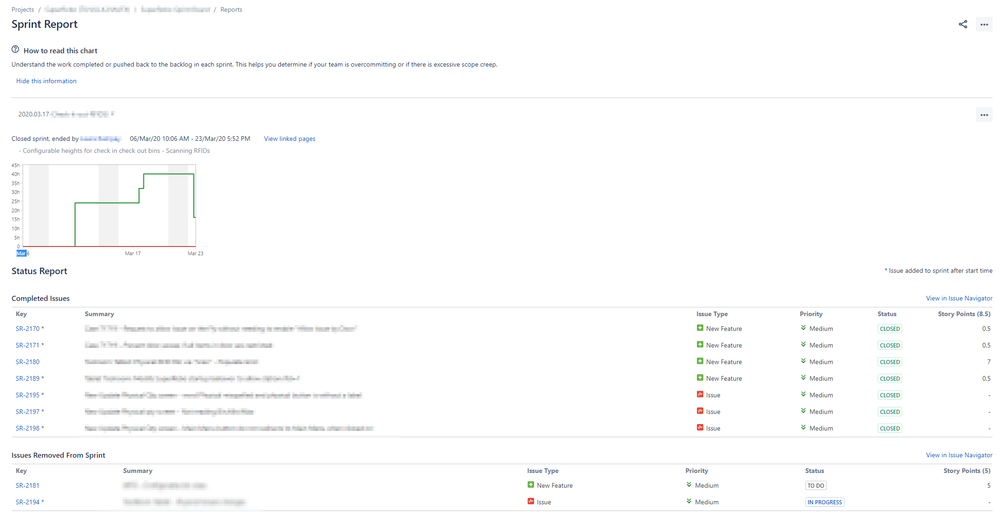Open removed issue SR-2181
Screen dimensions: 999x522
click(27, 486)
